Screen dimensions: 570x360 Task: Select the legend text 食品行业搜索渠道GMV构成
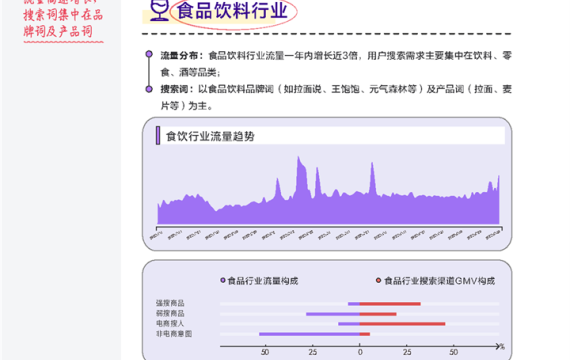click(439, 281)
